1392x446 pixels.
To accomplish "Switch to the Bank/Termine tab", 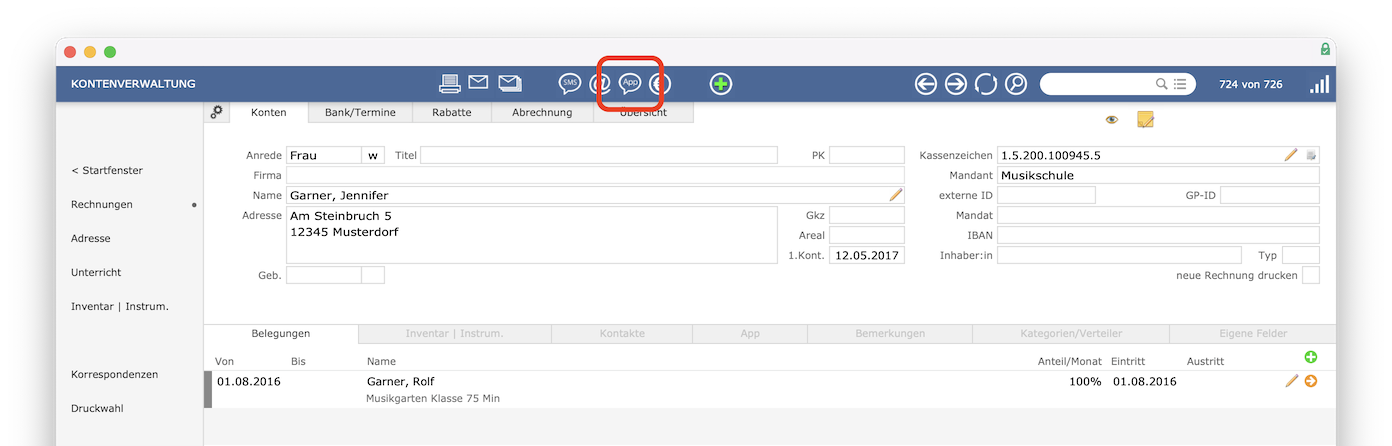I will click(360, 113).
